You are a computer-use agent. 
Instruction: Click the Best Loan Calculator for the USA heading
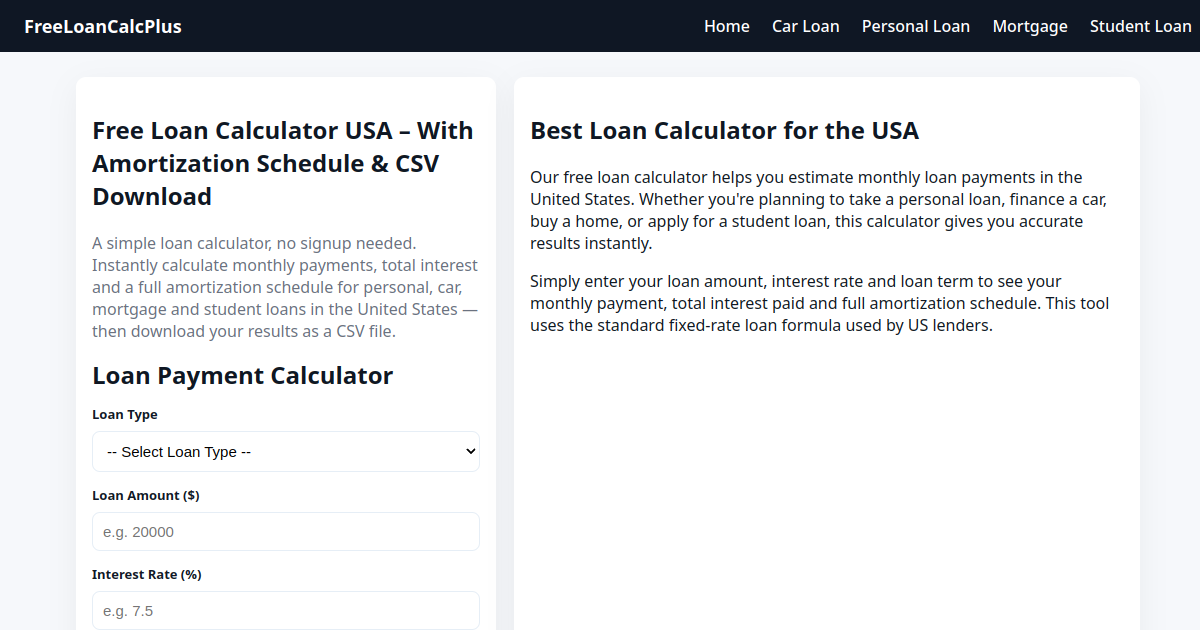(x=724, y=131)
